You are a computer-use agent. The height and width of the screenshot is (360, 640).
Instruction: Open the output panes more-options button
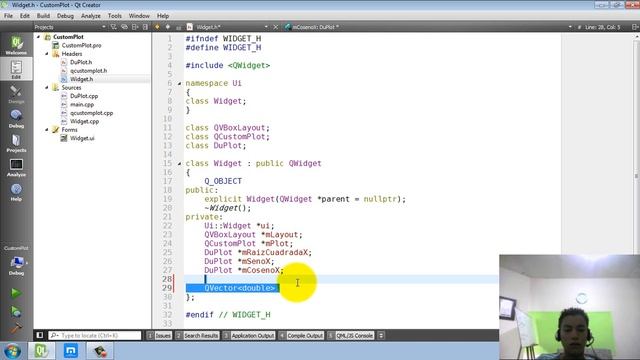click(x=381, y=336)
